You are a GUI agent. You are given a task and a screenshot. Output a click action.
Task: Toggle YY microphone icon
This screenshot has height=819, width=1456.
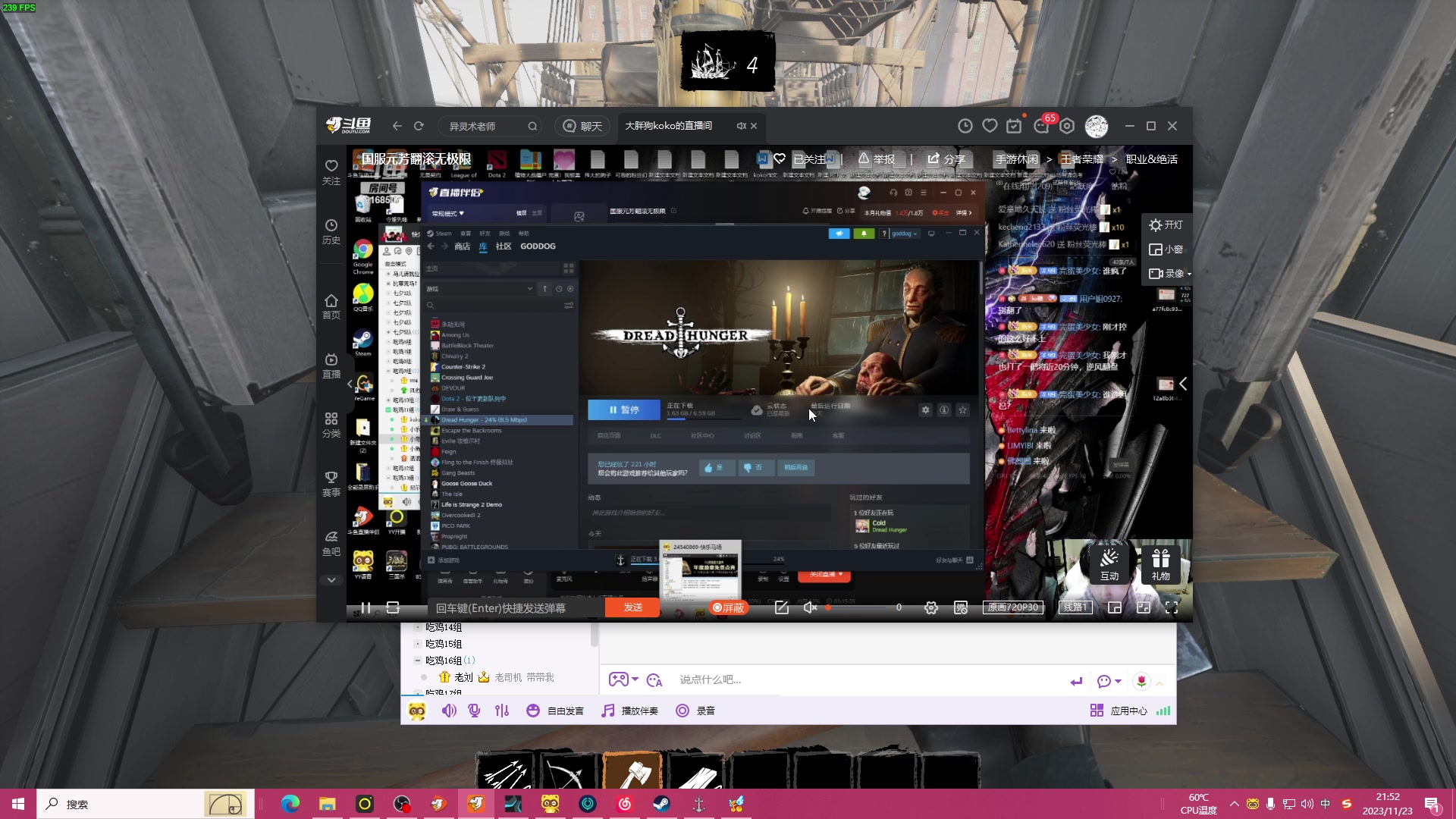pos(475,711)
